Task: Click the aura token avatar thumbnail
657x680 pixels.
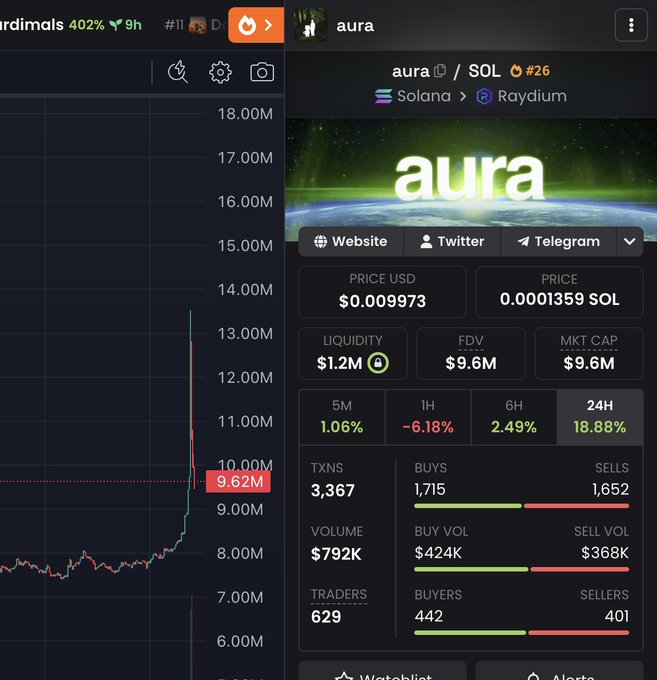Action: coord(310,25)
